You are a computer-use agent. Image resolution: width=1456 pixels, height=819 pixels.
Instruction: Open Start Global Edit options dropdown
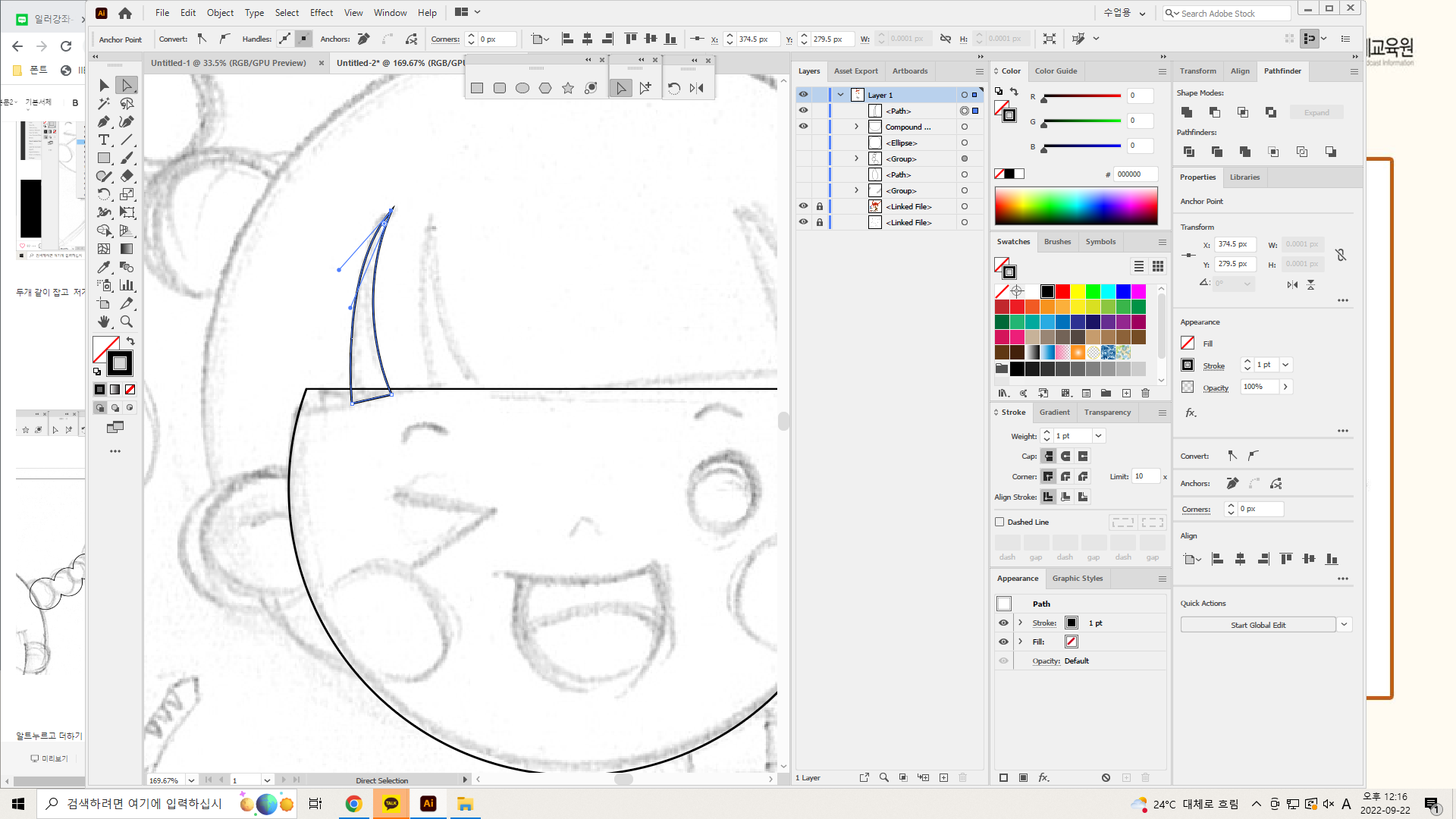1344,625
